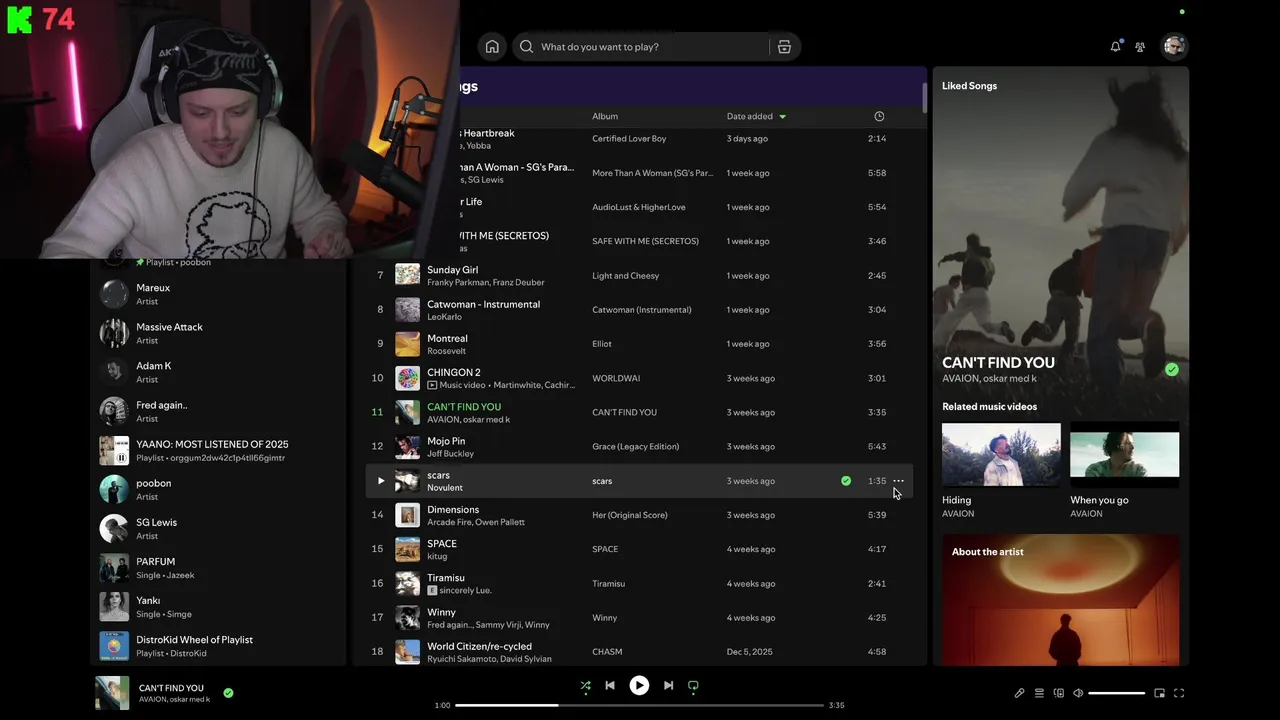Open the user profile avatar
1280x720 pixels.
[1174, 46]
